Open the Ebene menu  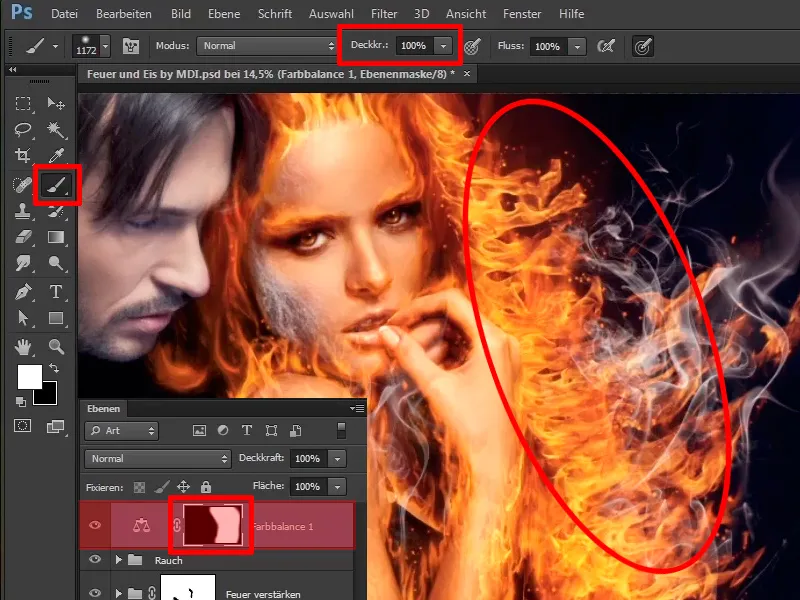click(x=223, y=14)
